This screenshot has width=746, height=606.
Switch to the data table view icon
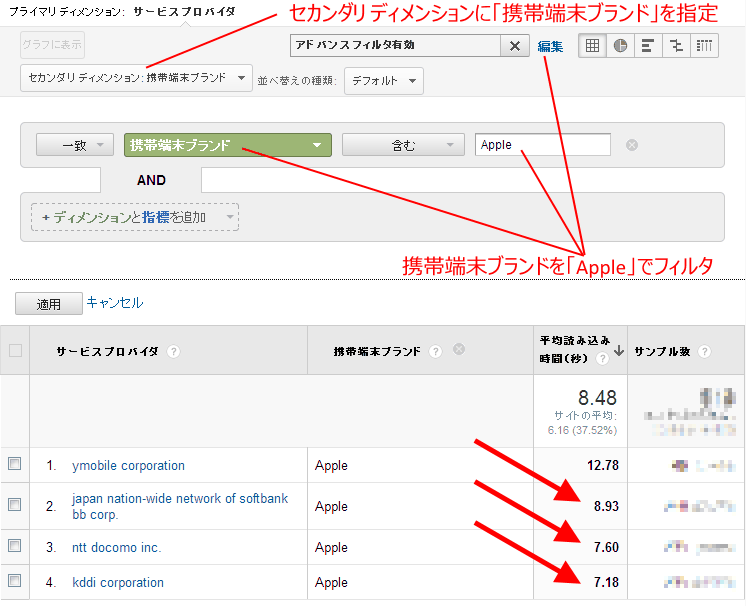593,46
